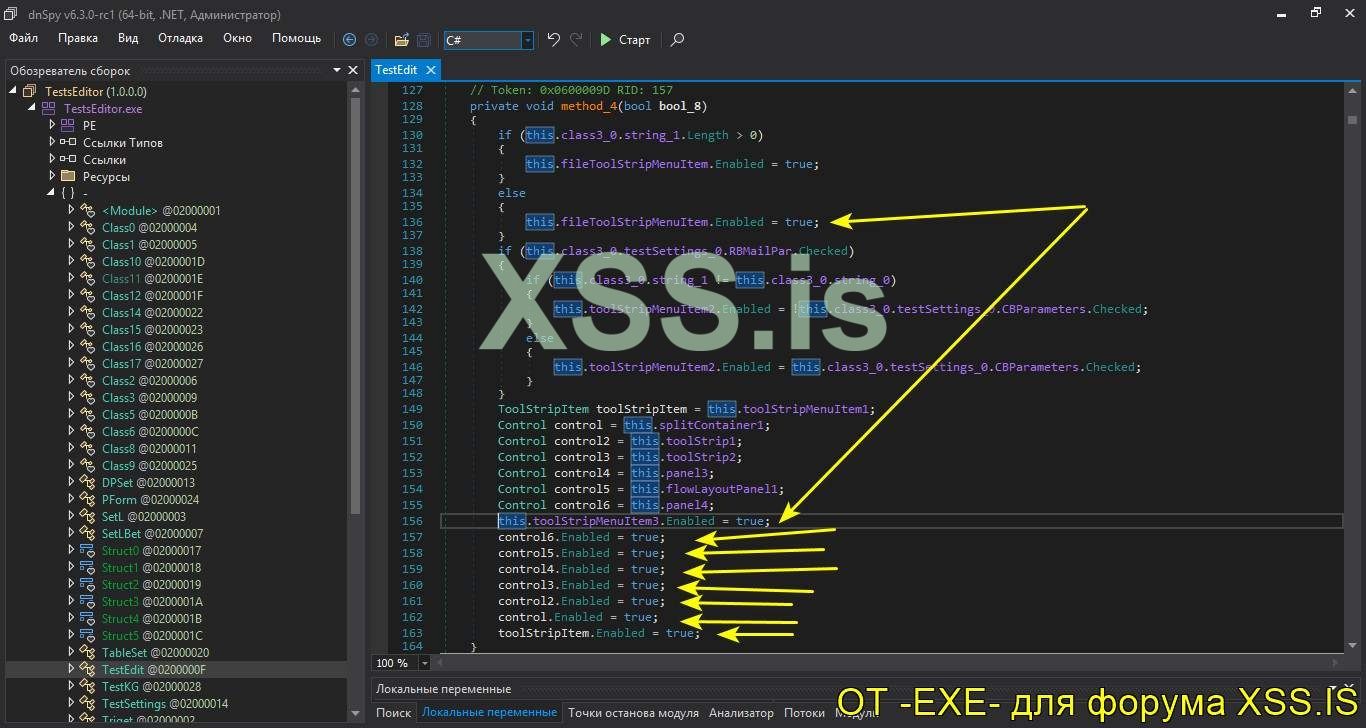Open the Отладка menu

pyautogui.click(x=180, y=38)
